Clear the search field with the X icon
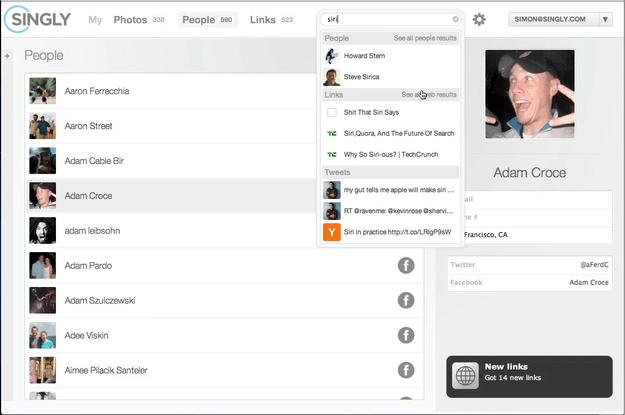Viewport: 625px width, 415px height. tap(455, 19)
